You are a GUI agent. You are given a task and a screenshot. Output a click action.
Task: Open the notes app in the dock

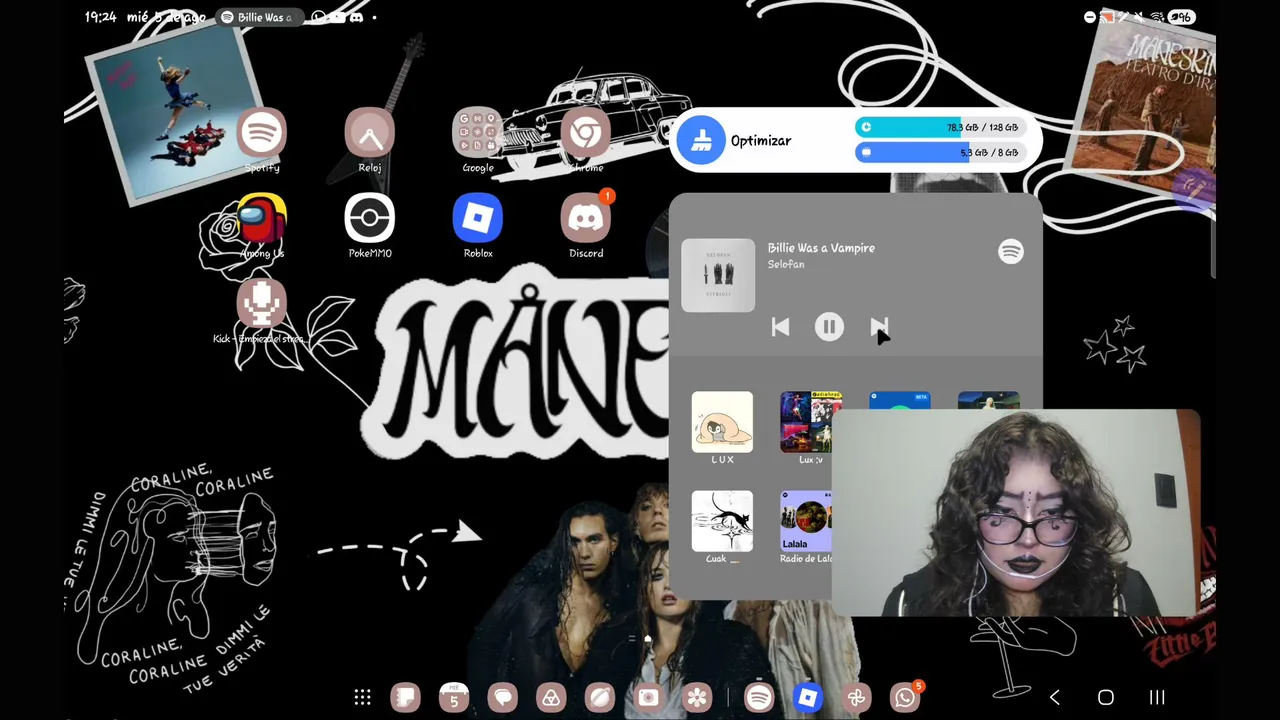tap(405, 698)
